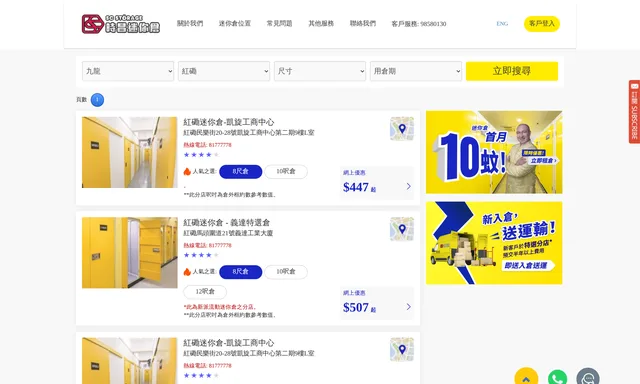Open 義達特選倉 storage door photo
The image size is (640, 384).
click(x=129, y=253)
